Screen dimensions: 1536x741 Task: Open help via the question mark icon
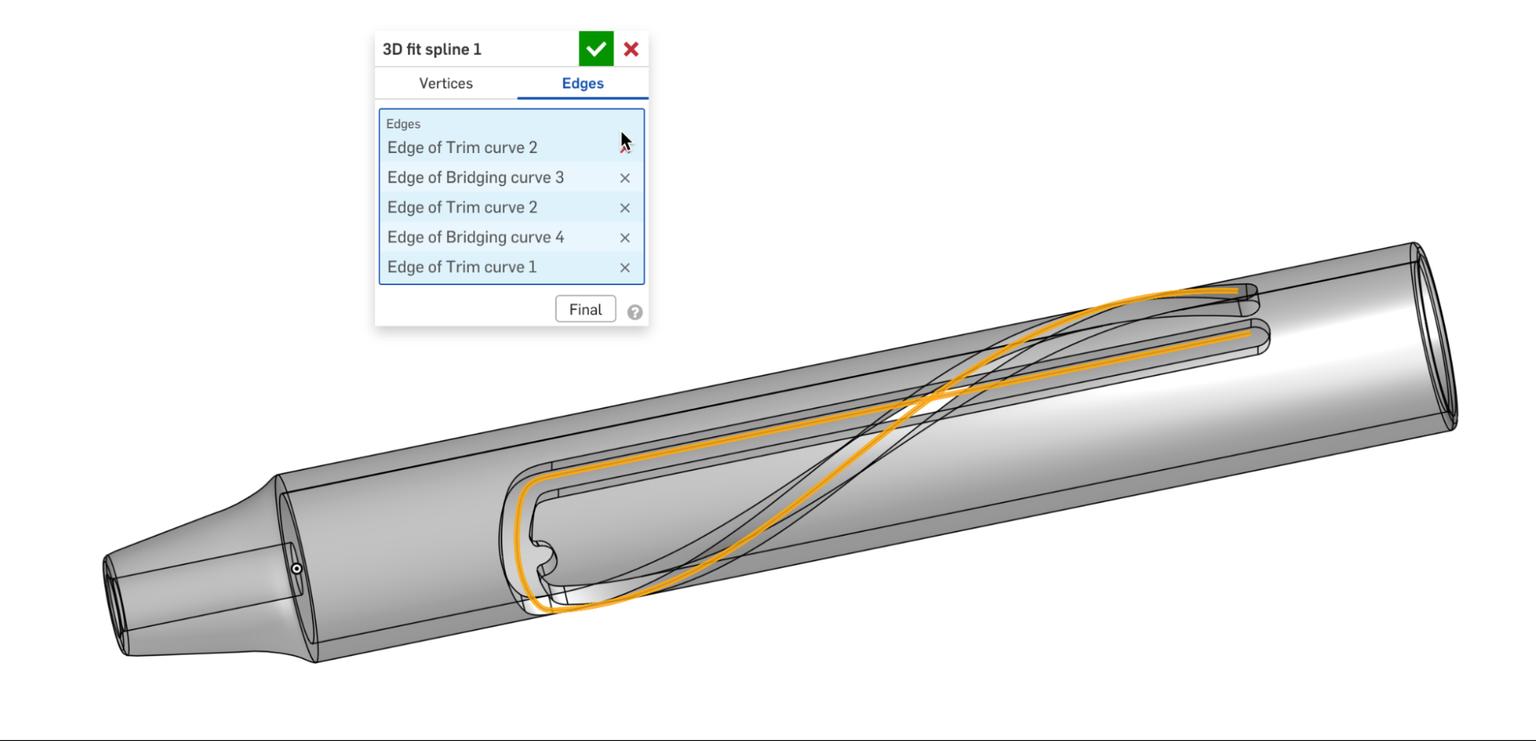click(x=634, y=310)
